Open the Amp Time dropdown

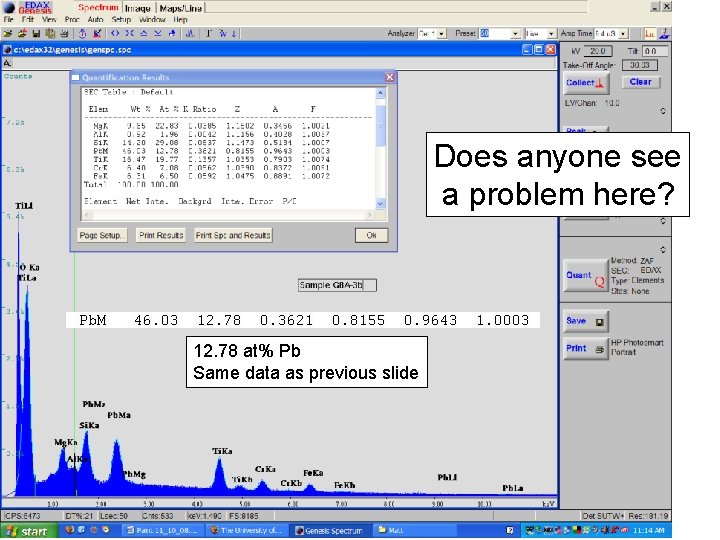[x=623, y=34]
